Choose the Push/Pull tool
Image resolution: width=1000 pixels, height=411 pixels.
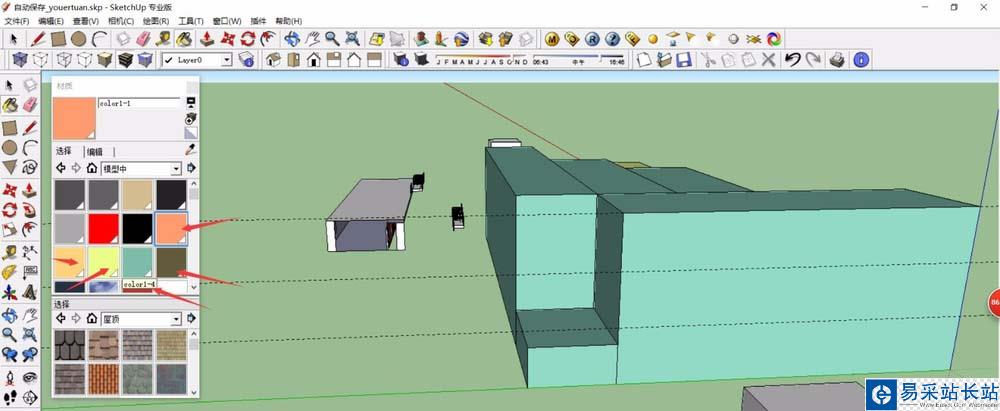point(206,39)
